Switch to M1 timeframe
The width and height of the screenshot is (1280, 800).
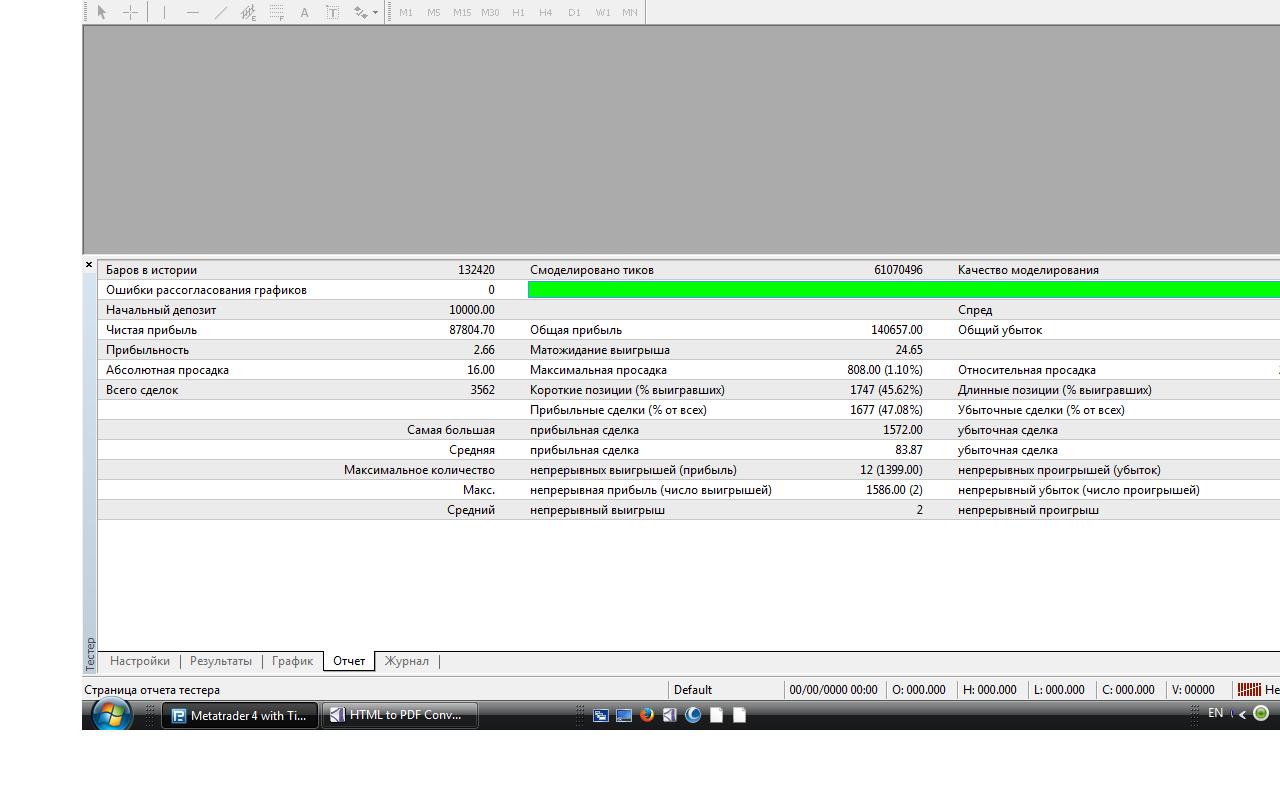[x=406, y=12]
